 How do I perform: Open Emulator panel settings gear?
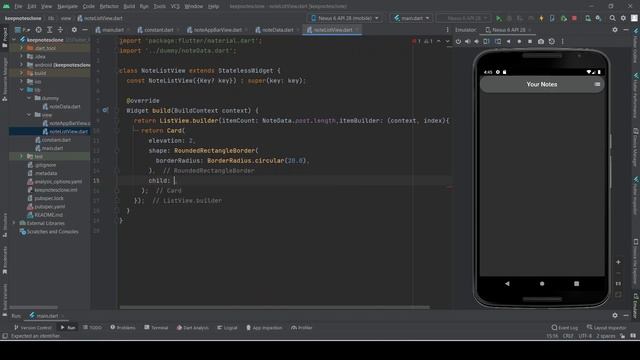[615, 30]
